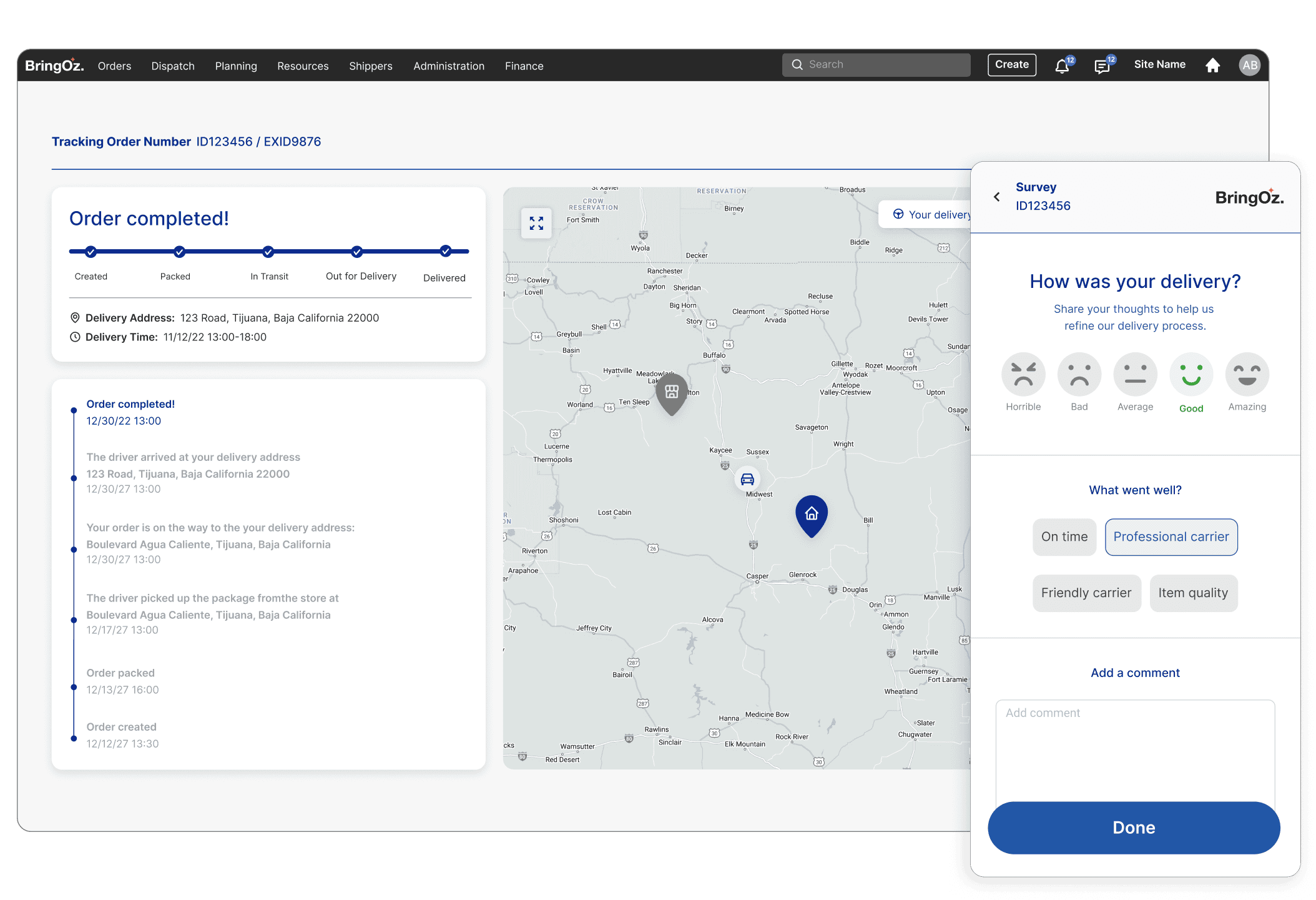Click the Delivered step on progress bar
The image size is (1316, 900).
(x=445, y=251)
